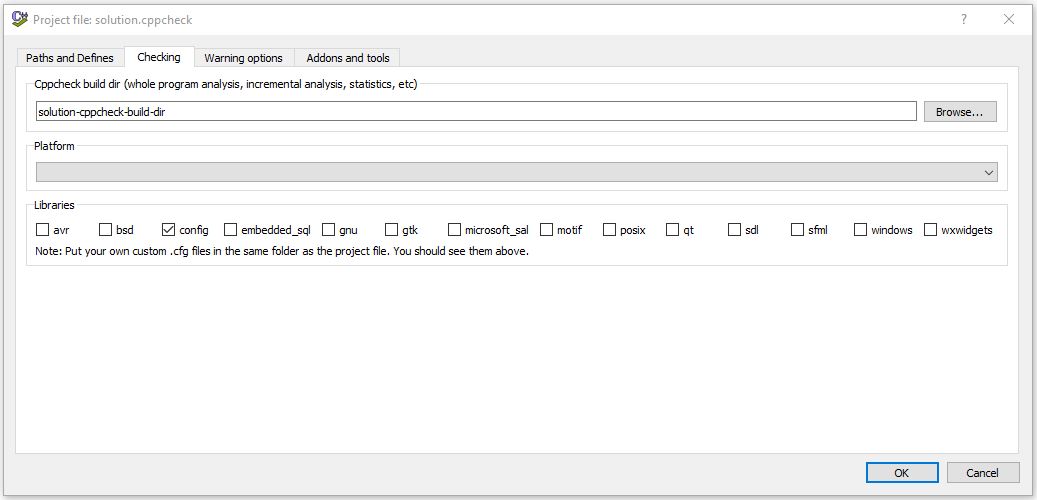This screenshot has height=500, width=1037.
Task: Check the posix library option
Action: tap(610, 229)
